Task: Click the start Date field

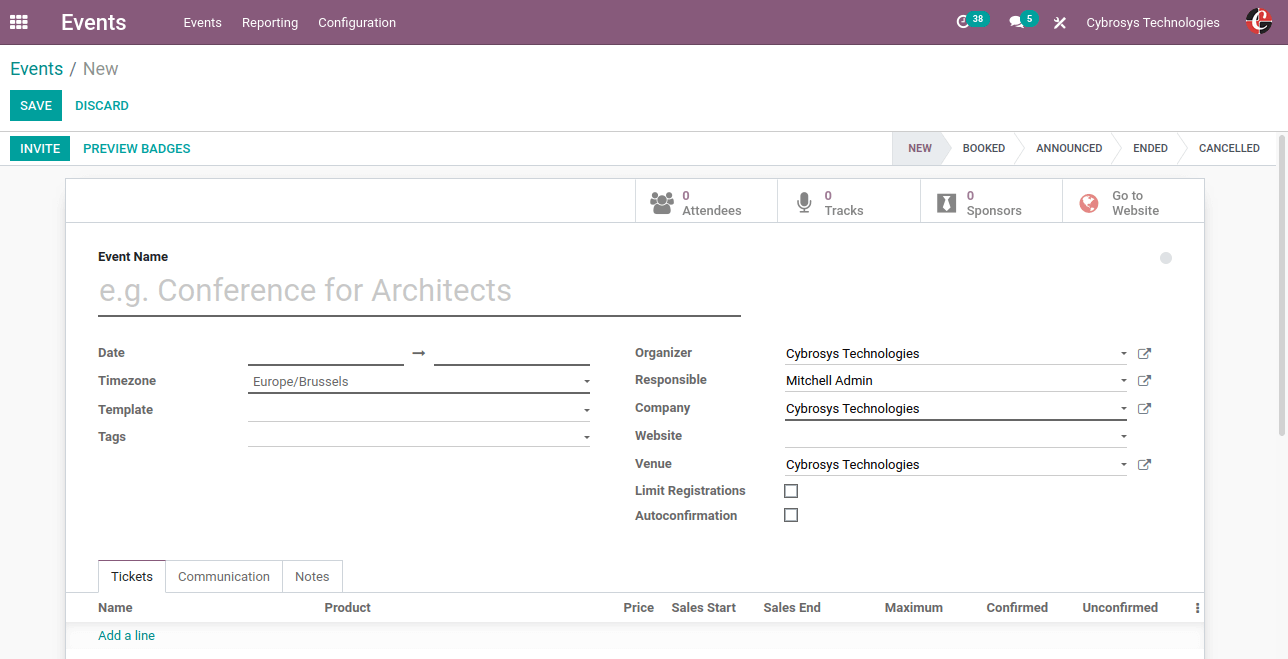Action: tap(326, 353)
